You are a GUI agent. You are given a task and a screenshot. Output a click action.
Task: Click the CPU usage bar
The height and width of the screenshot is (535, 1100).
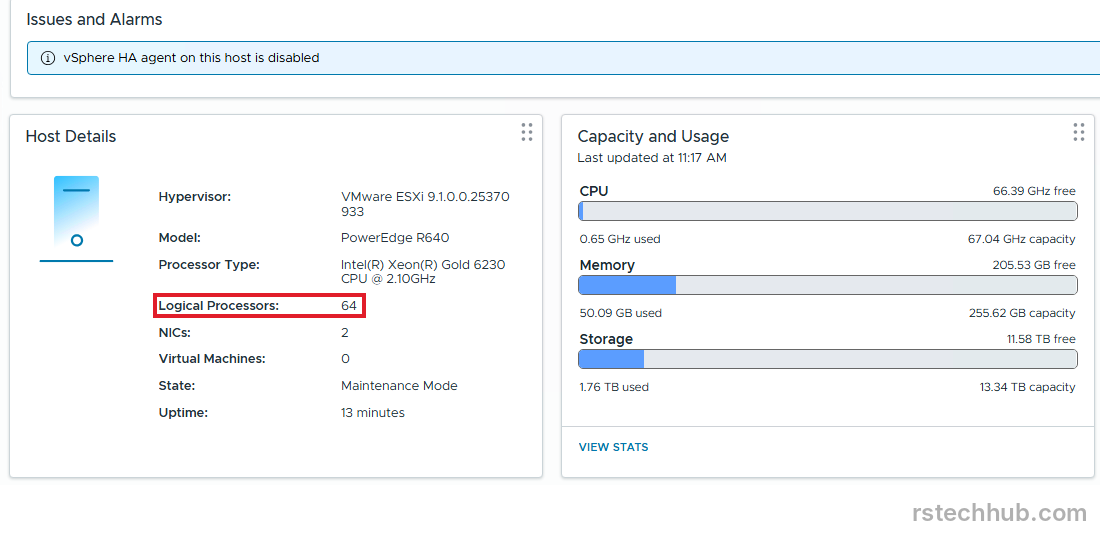click(x=828, y=211)
